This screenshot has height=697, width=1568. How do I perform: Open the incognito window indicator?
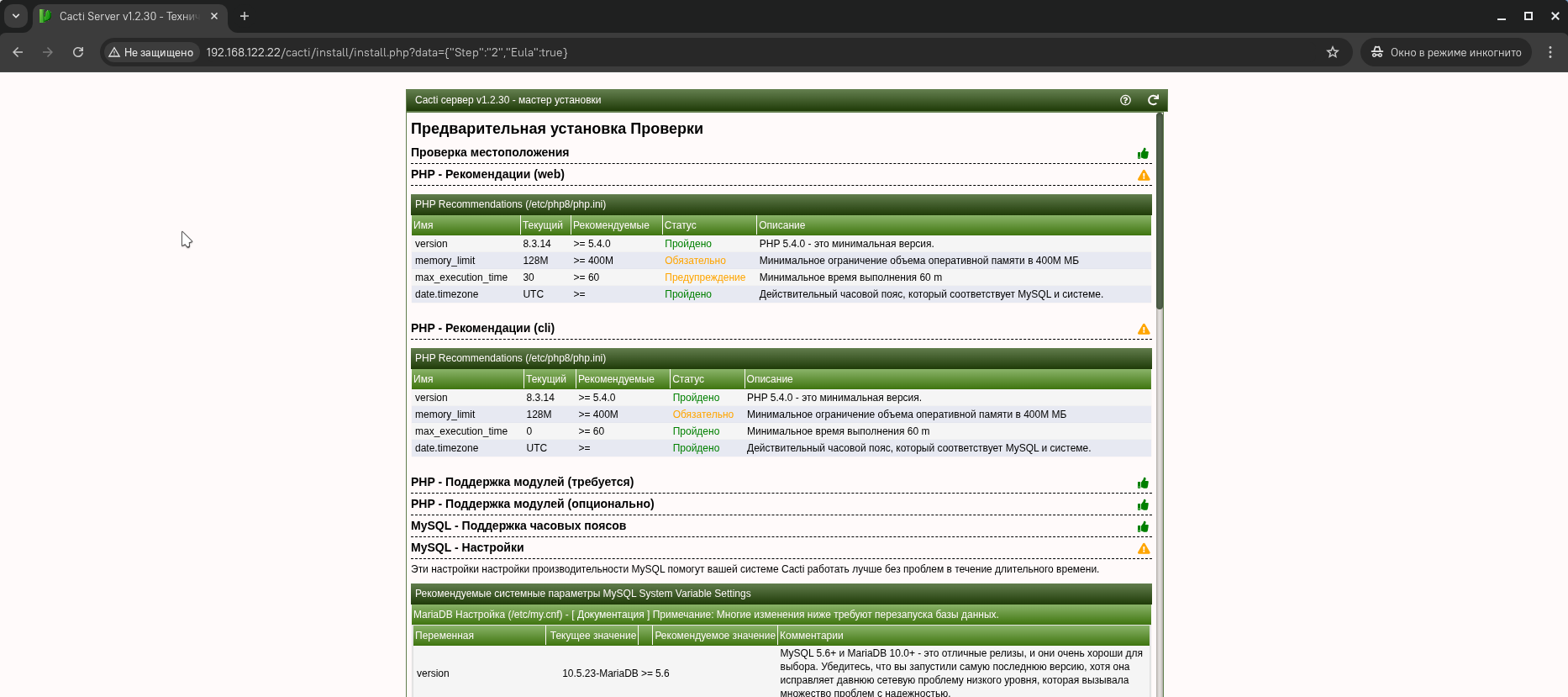(x=1446, y=52)
